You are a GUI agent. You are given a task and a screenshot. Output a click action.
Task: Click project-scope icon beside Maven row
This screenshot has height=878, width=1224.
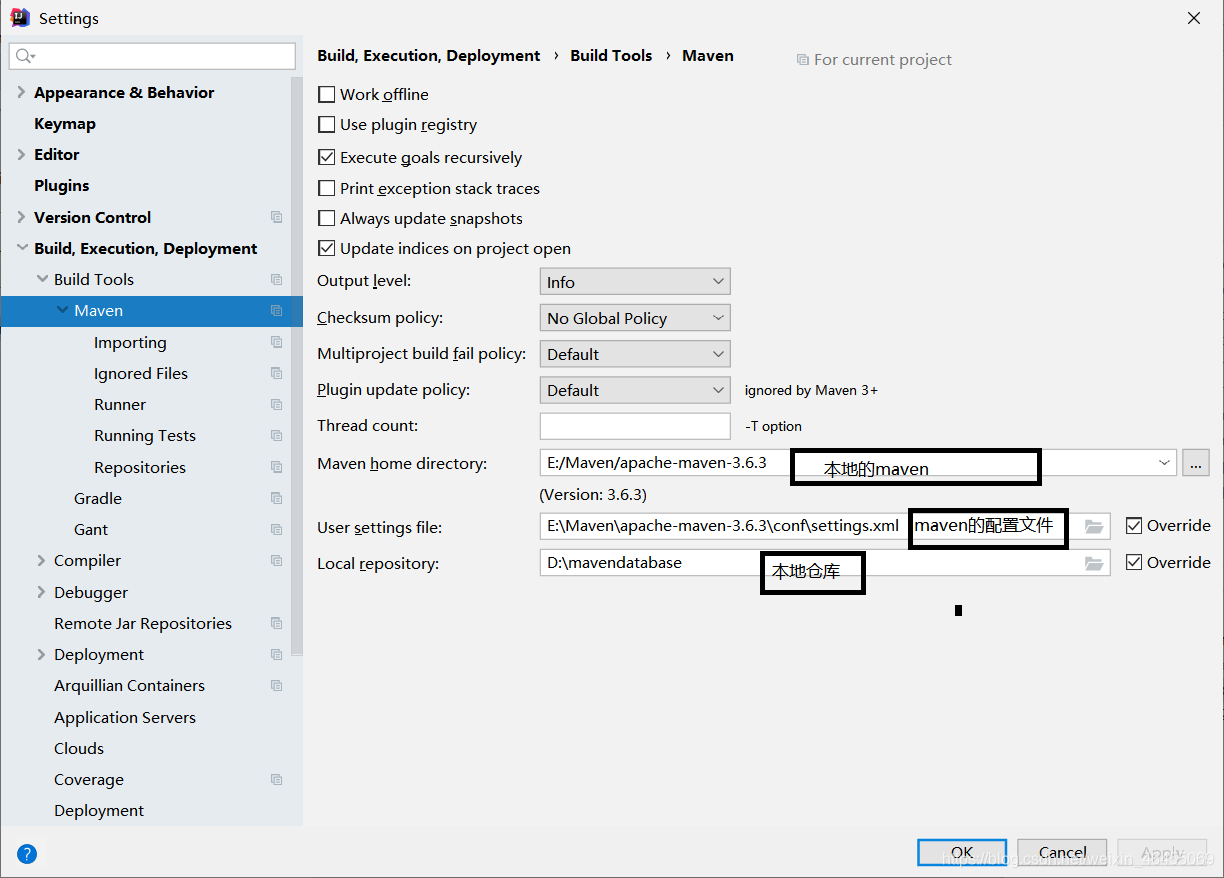tap(276, 310)
